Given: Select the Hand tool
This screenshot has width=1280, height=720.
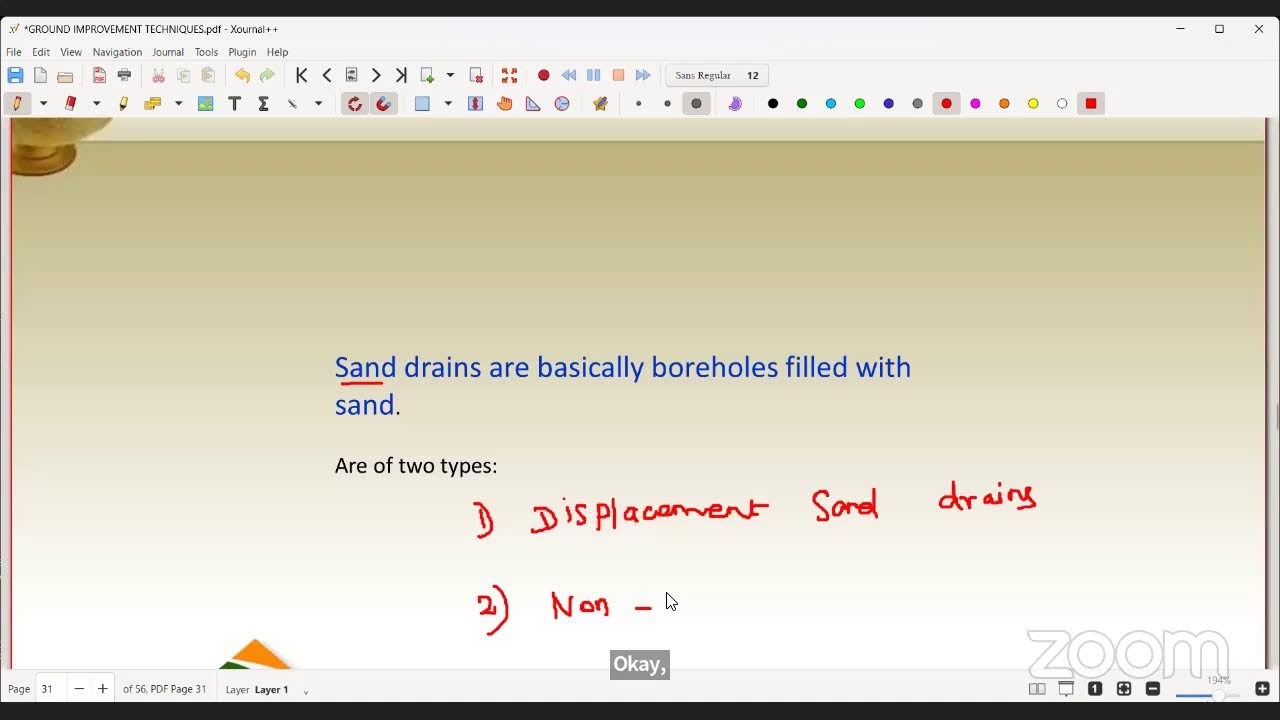Looking at the screenshot, I should [504, 103].
